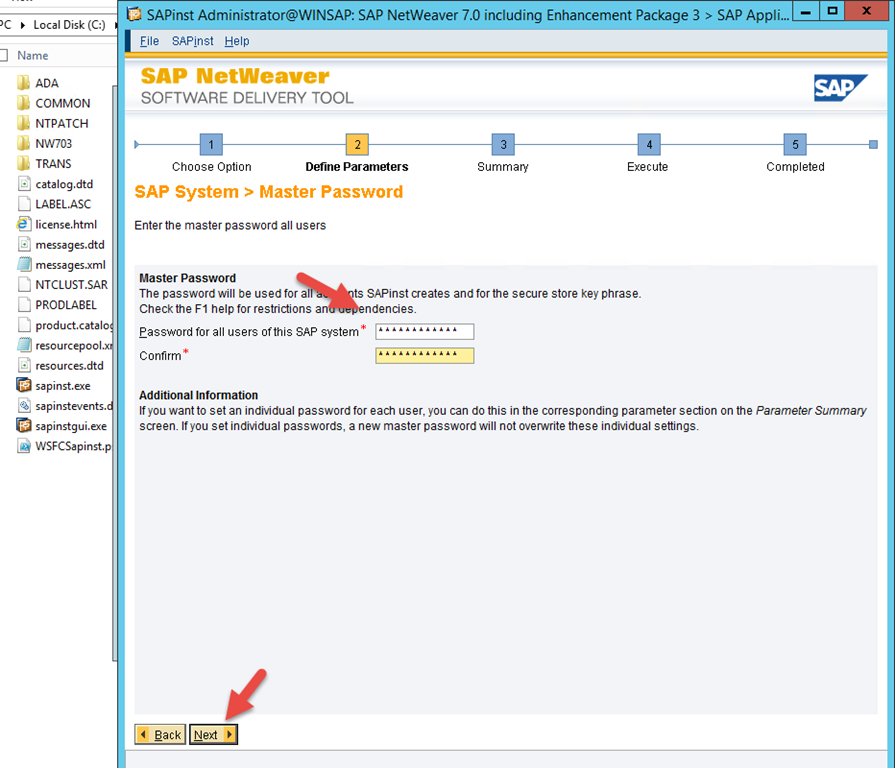Click the ADA folder icon
Screen dimensions: 895x768
pyautogui.click(x=24, y=83)
